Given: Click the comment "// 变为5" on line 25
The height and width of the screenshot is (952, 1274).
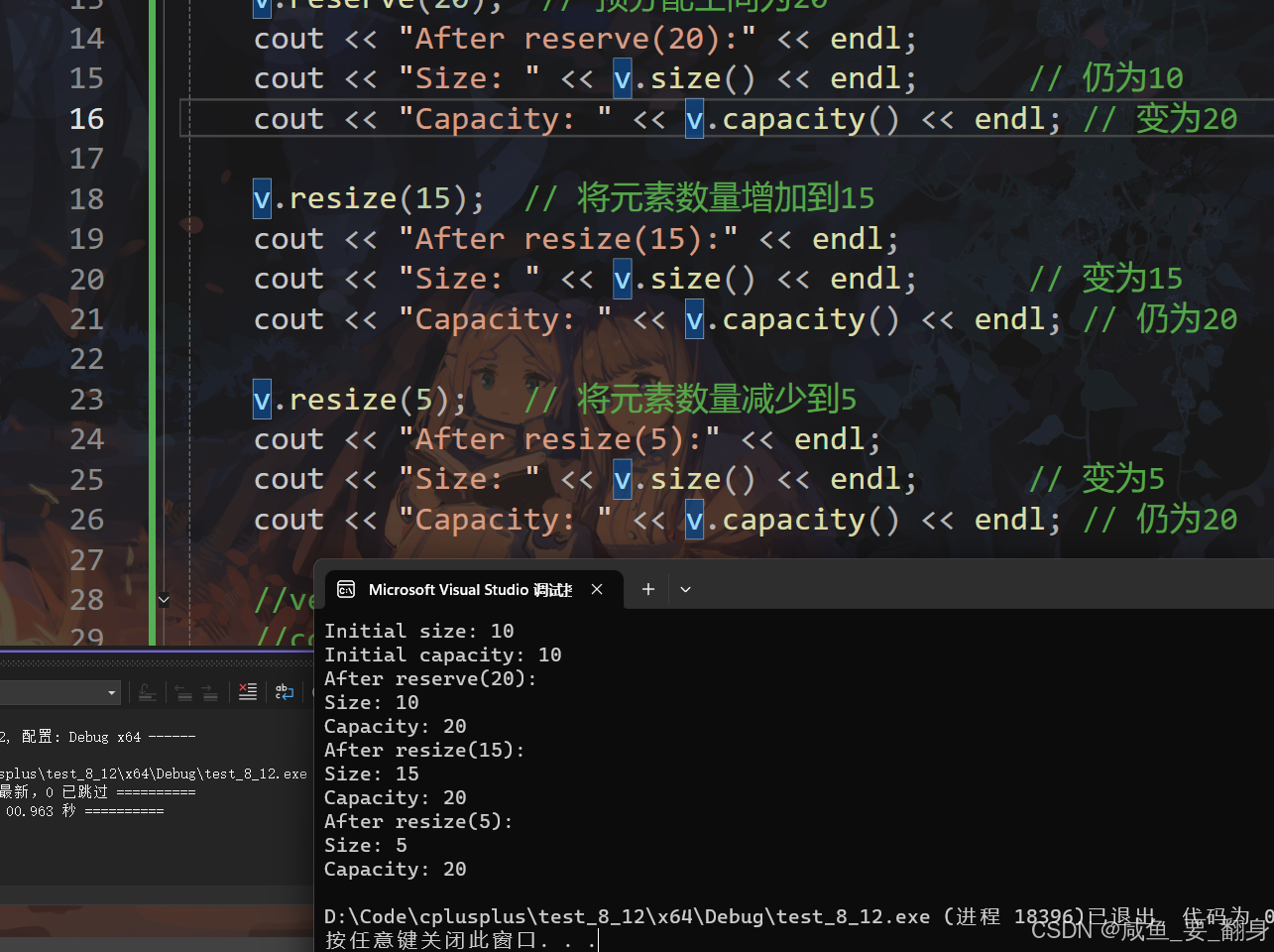Looking at the screenshot, I should (1097, 479).
